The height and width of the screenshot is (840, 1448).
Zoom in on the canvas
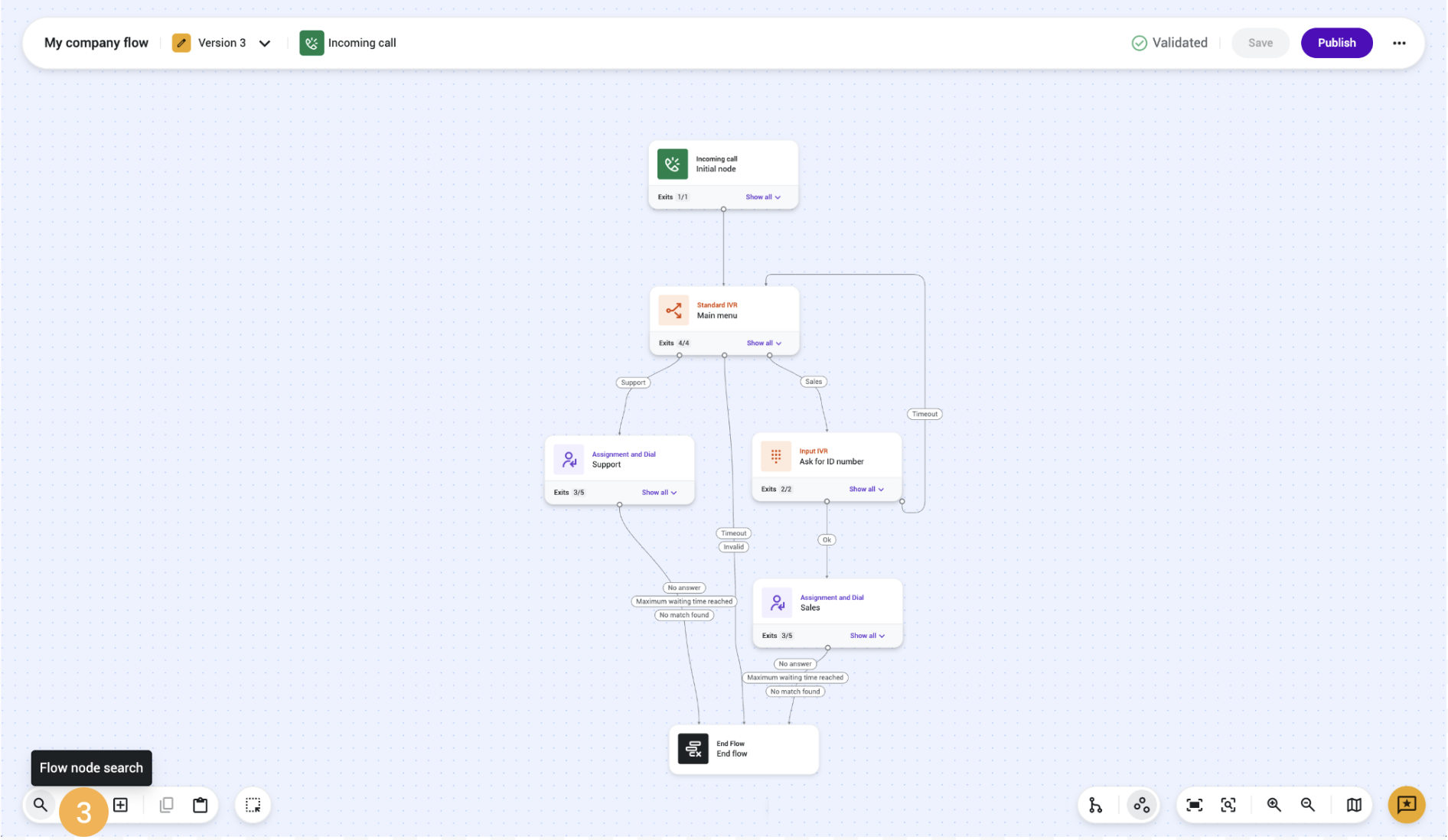1274,805
